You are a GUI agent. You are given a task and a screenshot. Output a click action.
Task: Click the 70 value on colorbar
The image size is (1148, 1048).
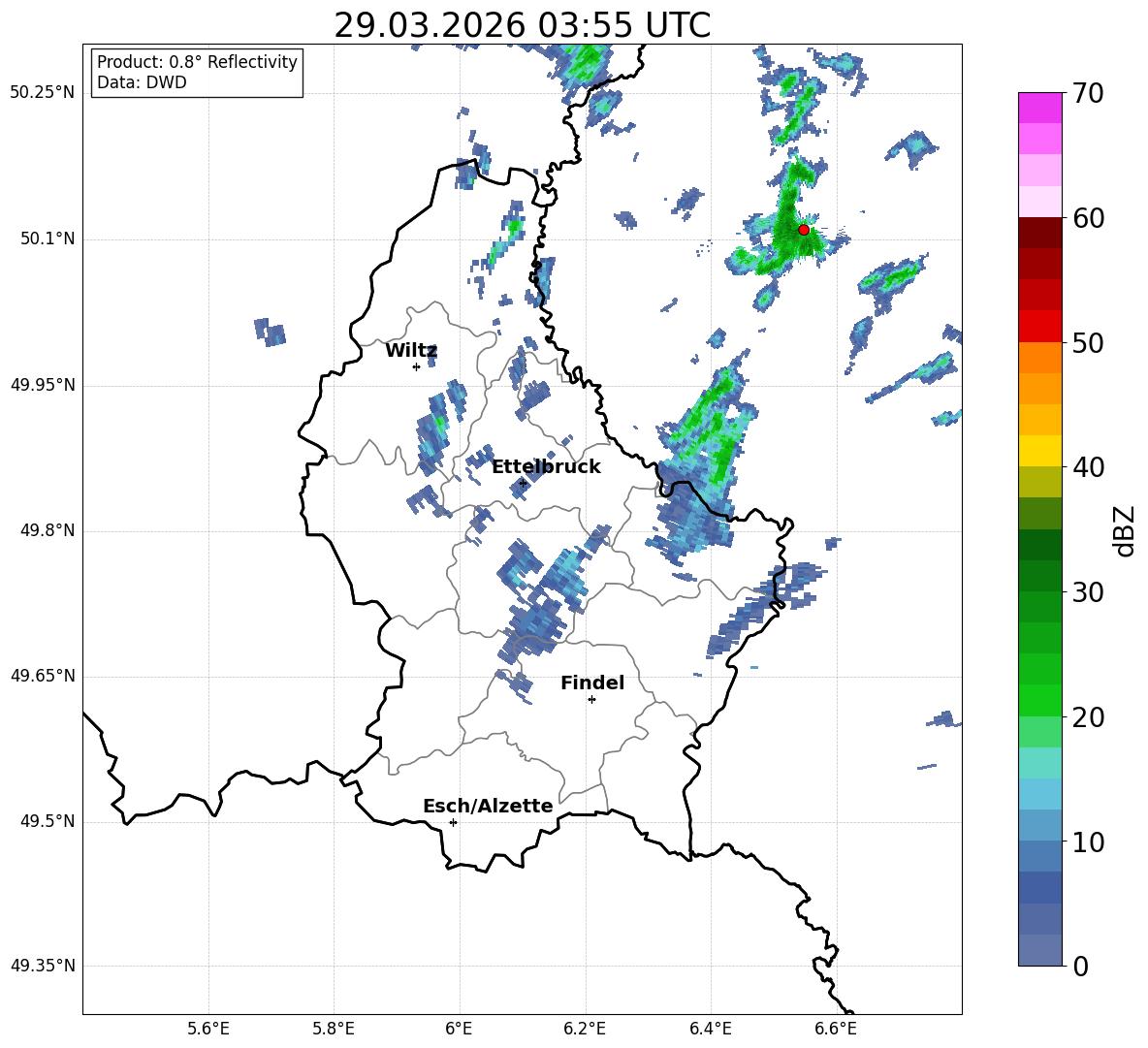[1088, 94]
